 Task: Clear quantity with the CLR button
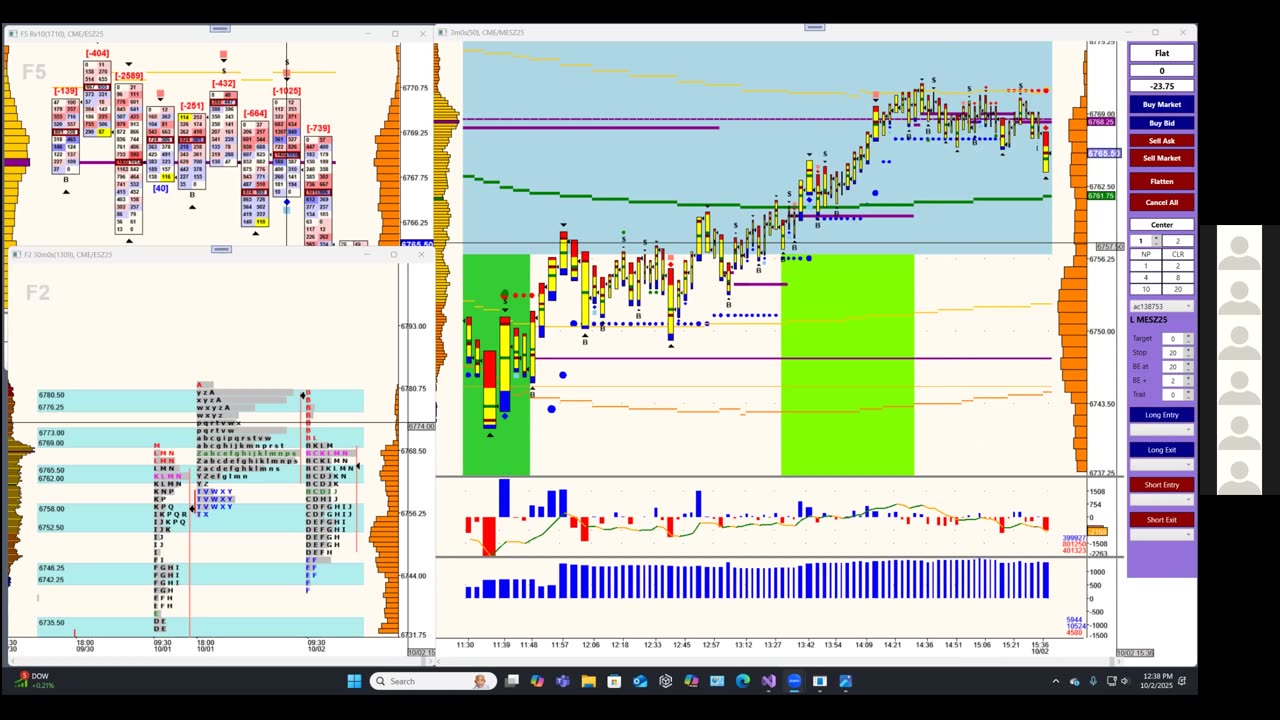click(x=1178, y=254)
